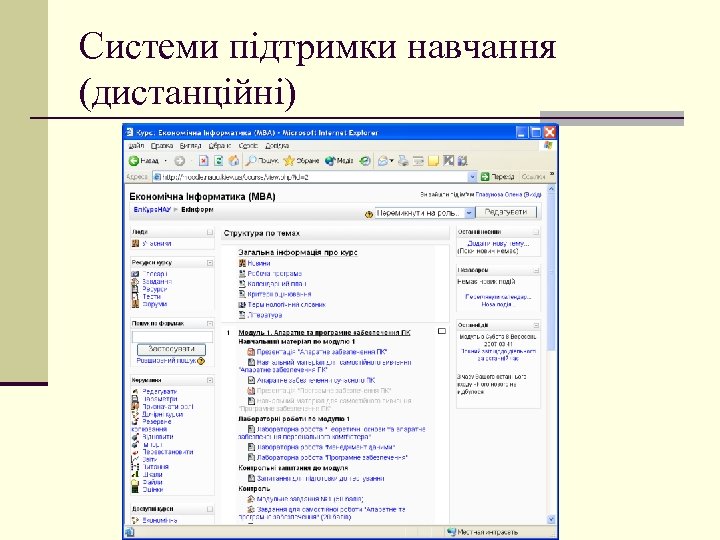Click the icon beside Термінологічний словник

tap(242, 304)
